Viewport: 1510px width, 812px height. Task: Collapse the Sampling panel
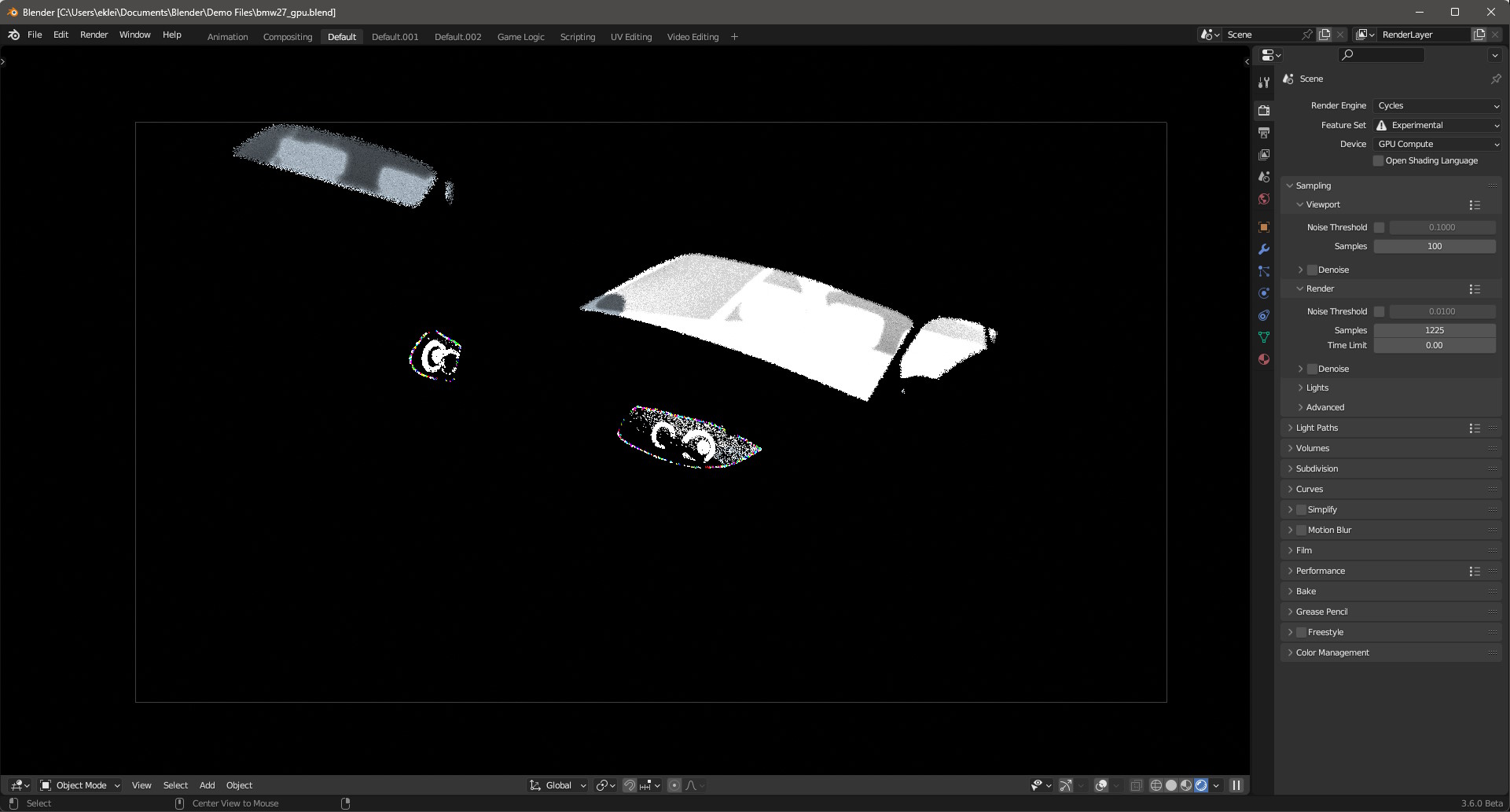coord(1312,186)
